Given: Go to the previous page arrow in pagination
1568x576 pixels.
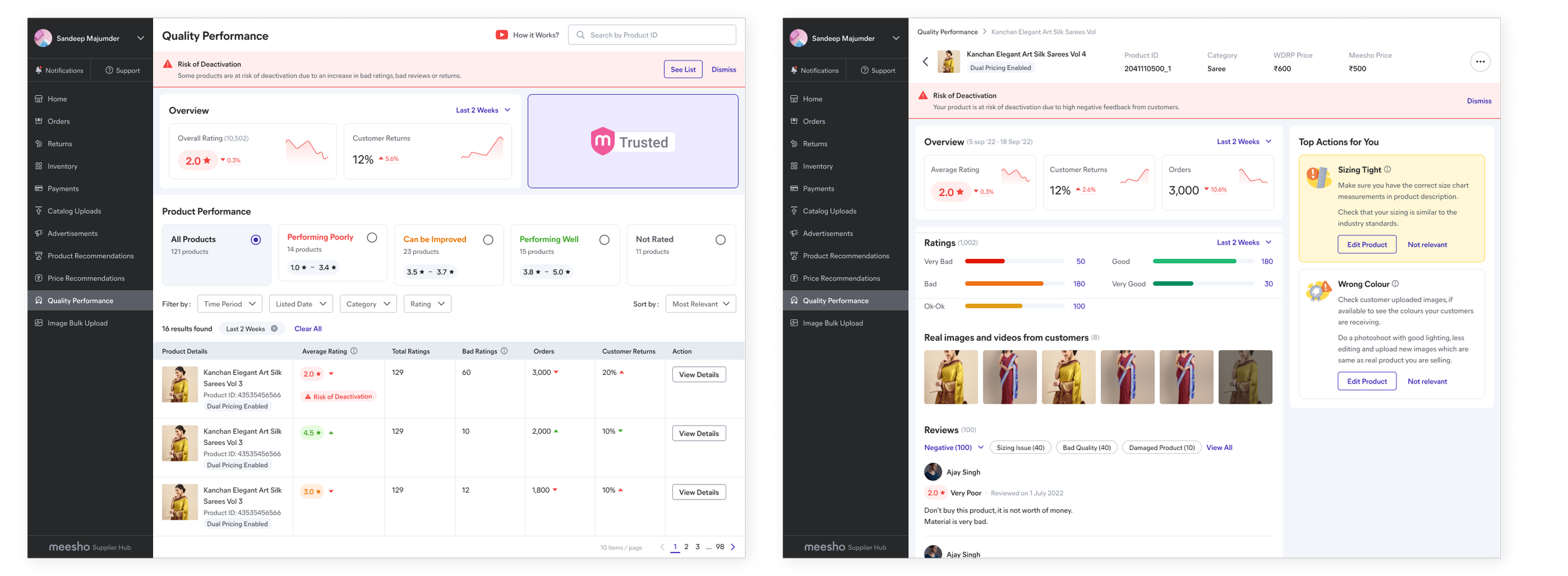Looking at the screenshot, I should coord(662,547).
